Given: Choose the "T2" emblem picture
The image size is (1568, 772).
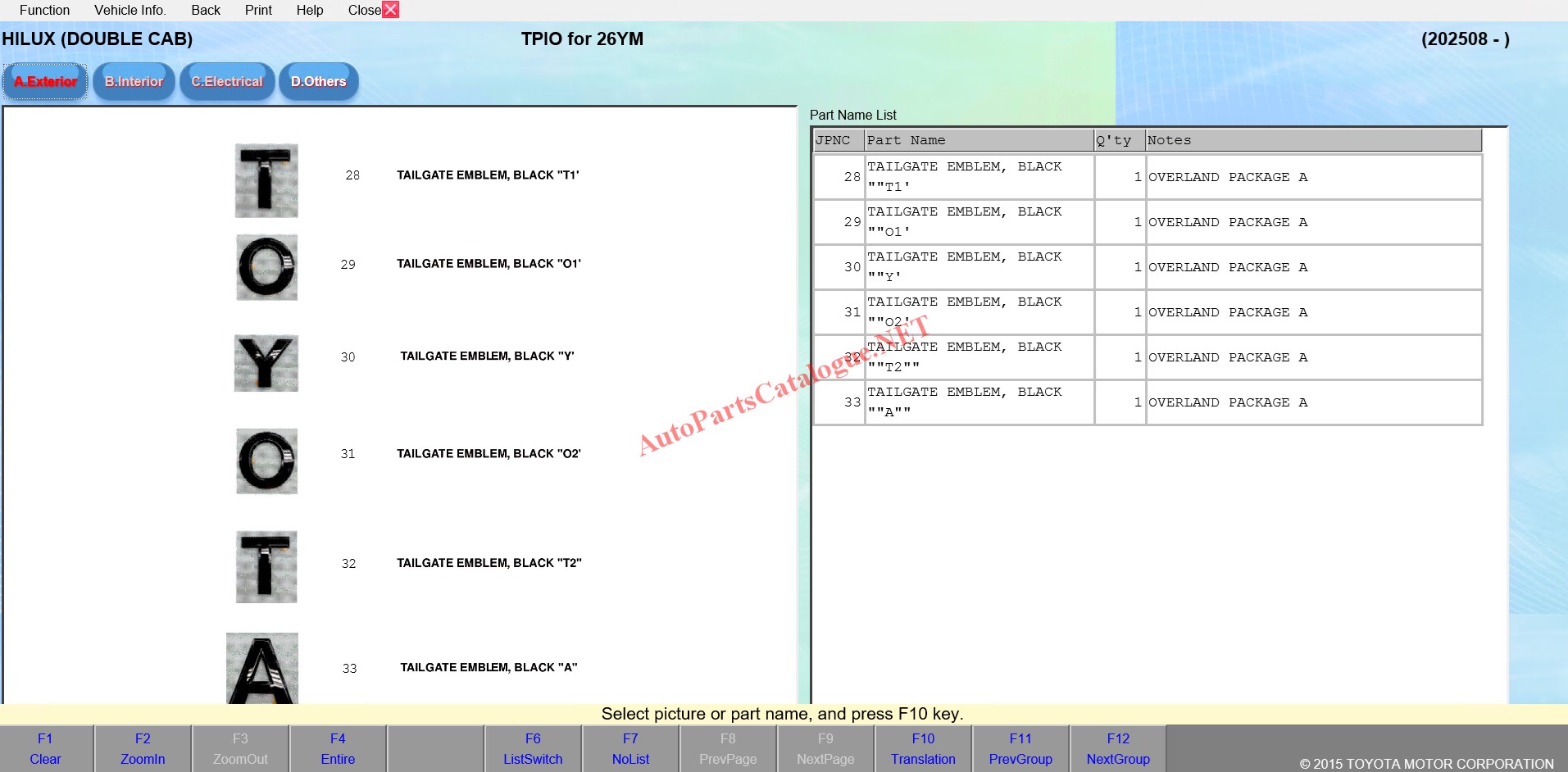Looking at the screenshot, I should point(266,566).
